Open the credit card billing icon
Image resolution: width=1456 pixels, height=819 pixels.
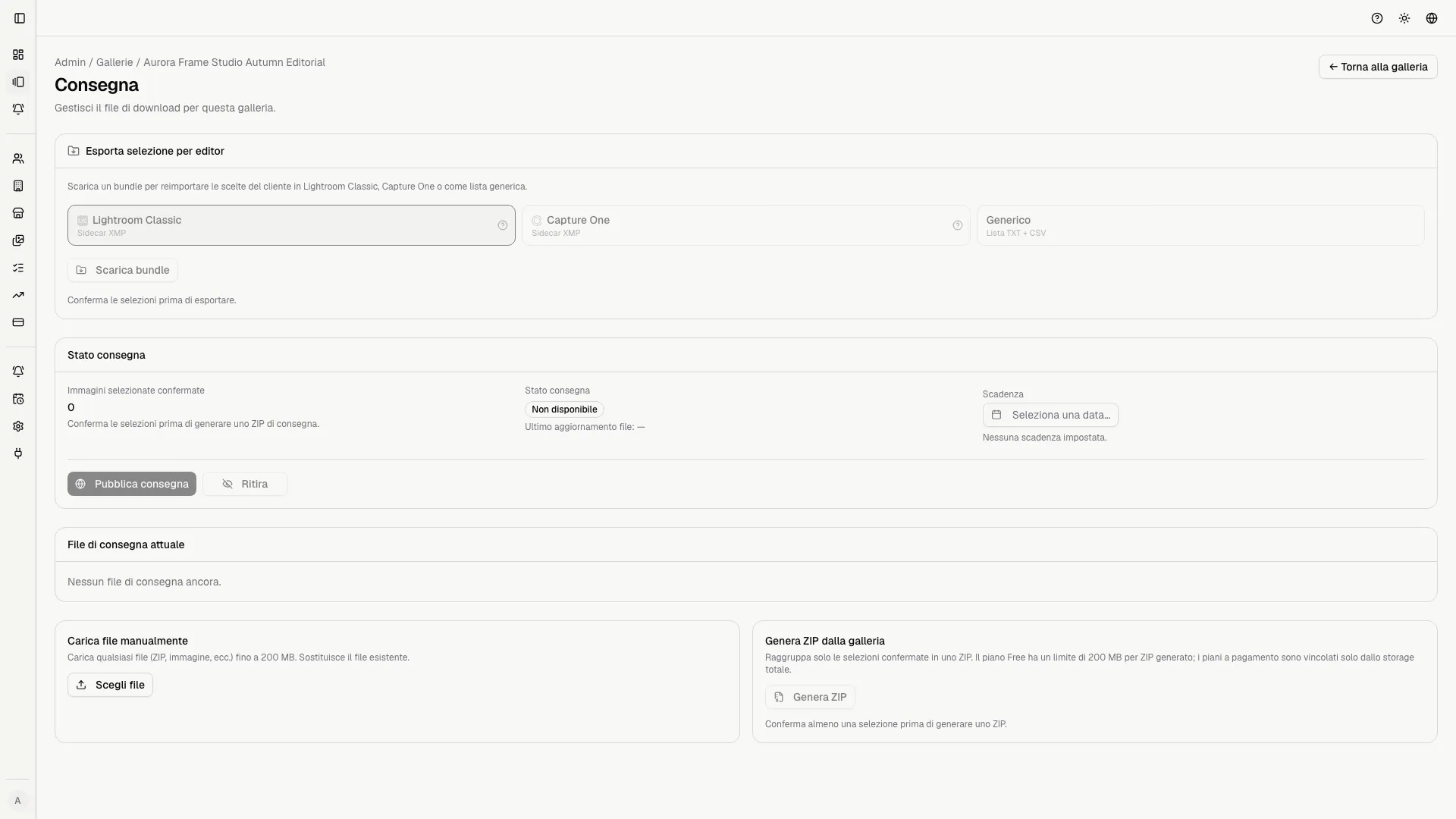18,322
